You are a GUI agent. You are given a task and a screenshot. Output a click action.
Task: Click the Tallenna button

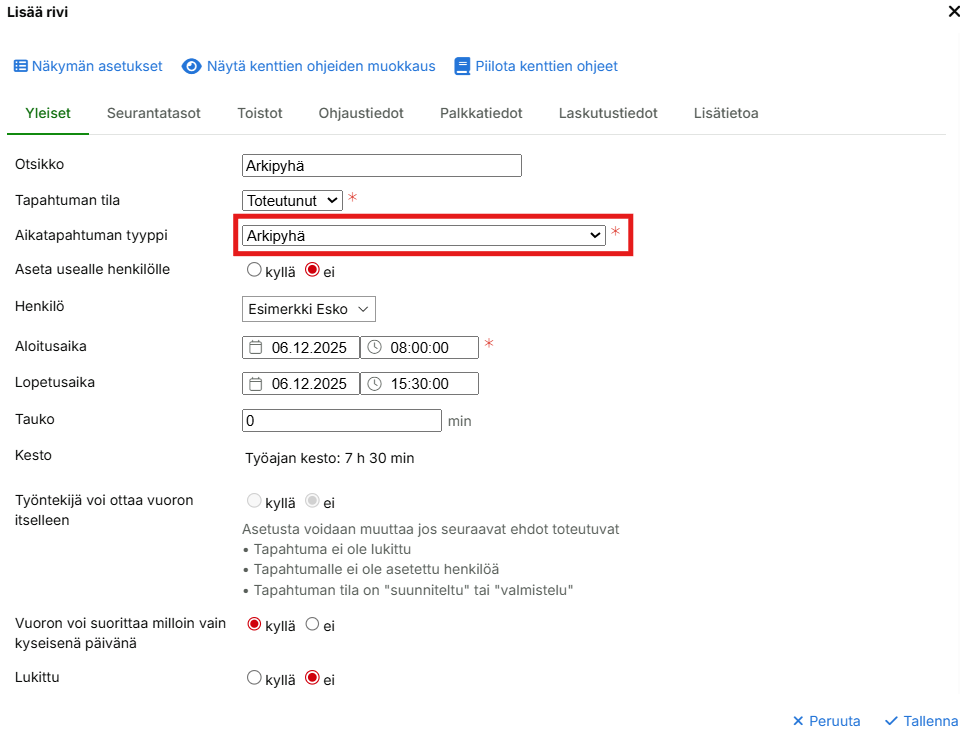point(921,721)
